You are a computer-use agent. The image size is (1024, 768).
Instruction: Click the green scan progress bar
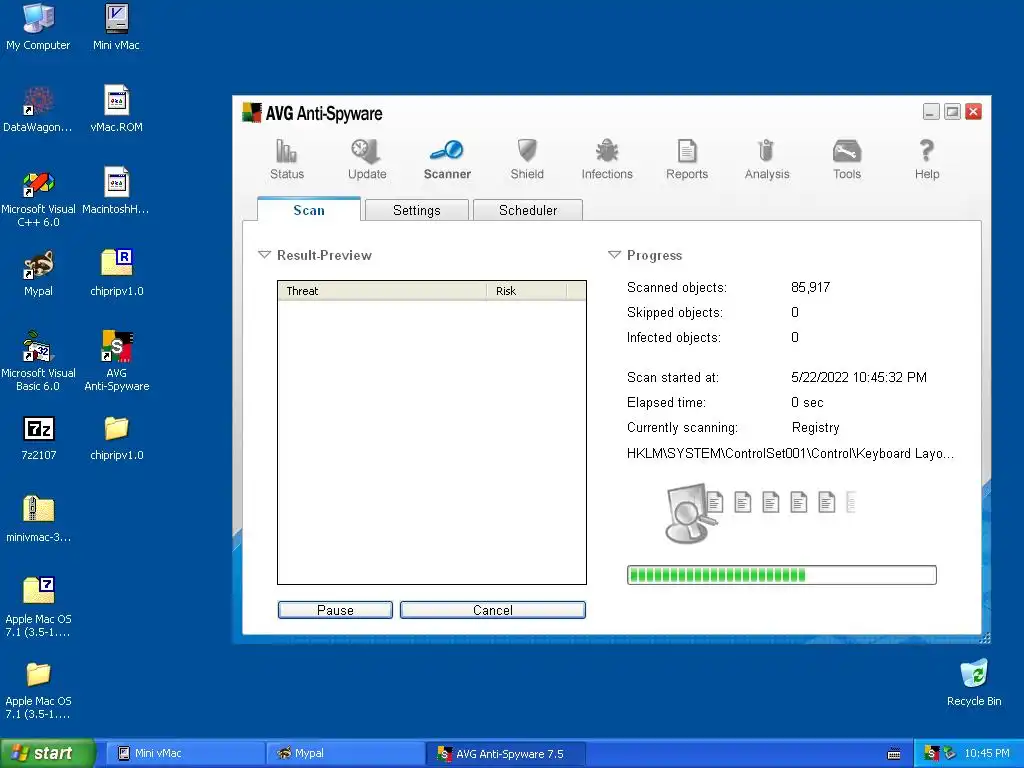point(782,575)
